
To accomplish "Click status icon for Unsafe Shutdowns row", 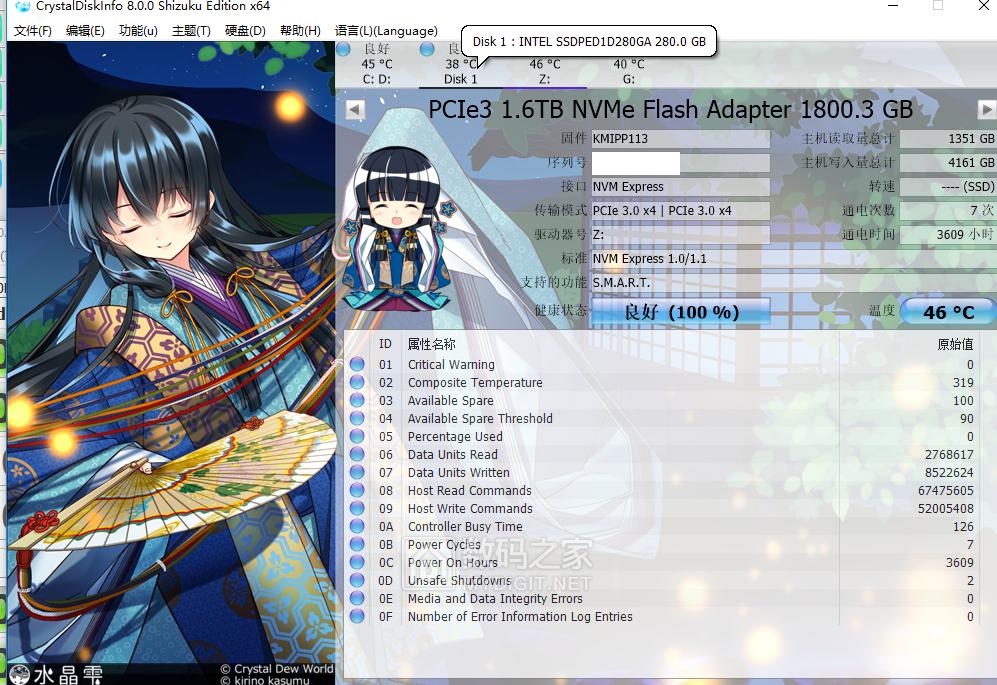I will point(357,580).
